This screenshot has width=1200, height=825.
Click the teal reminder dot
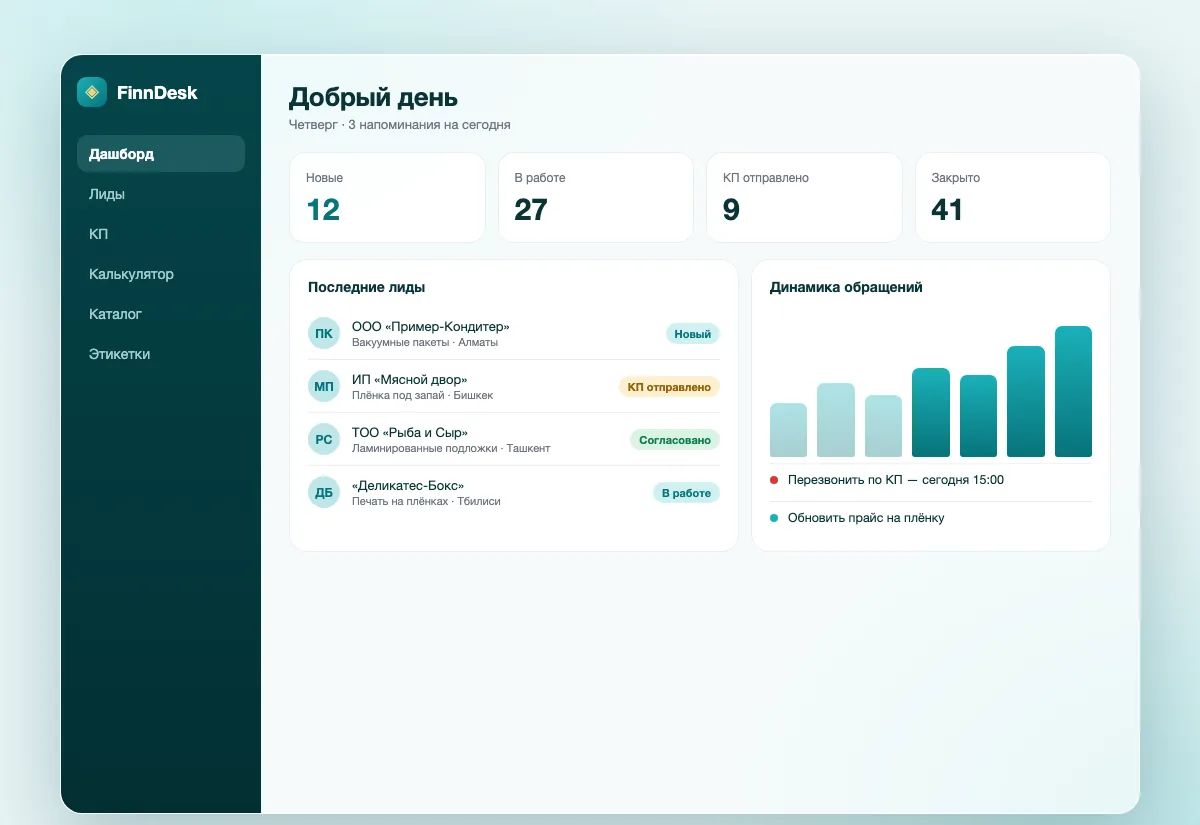(x=774, y=518)
